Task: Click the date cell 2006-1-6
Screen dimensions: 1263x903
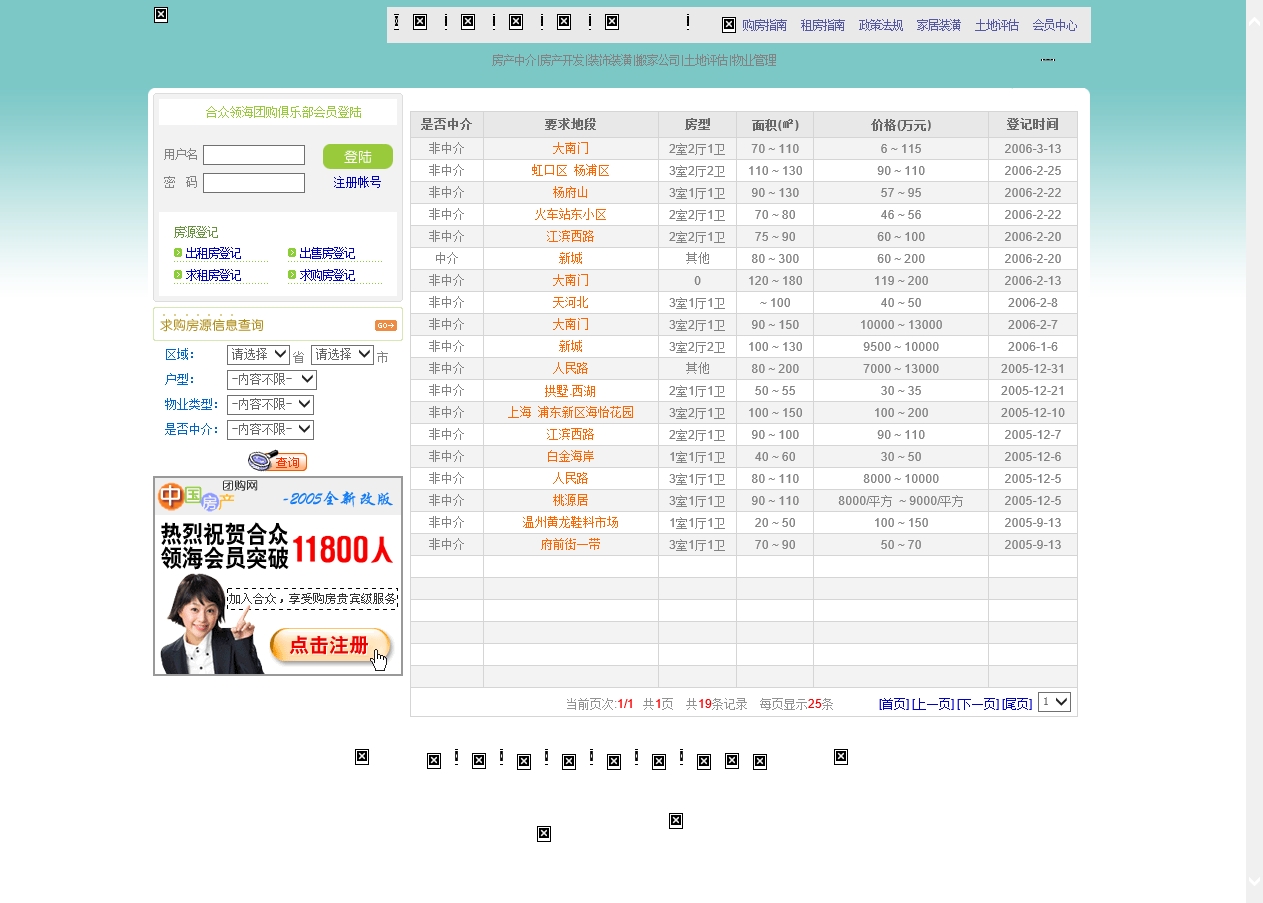Action: [x=1033, y=347]
